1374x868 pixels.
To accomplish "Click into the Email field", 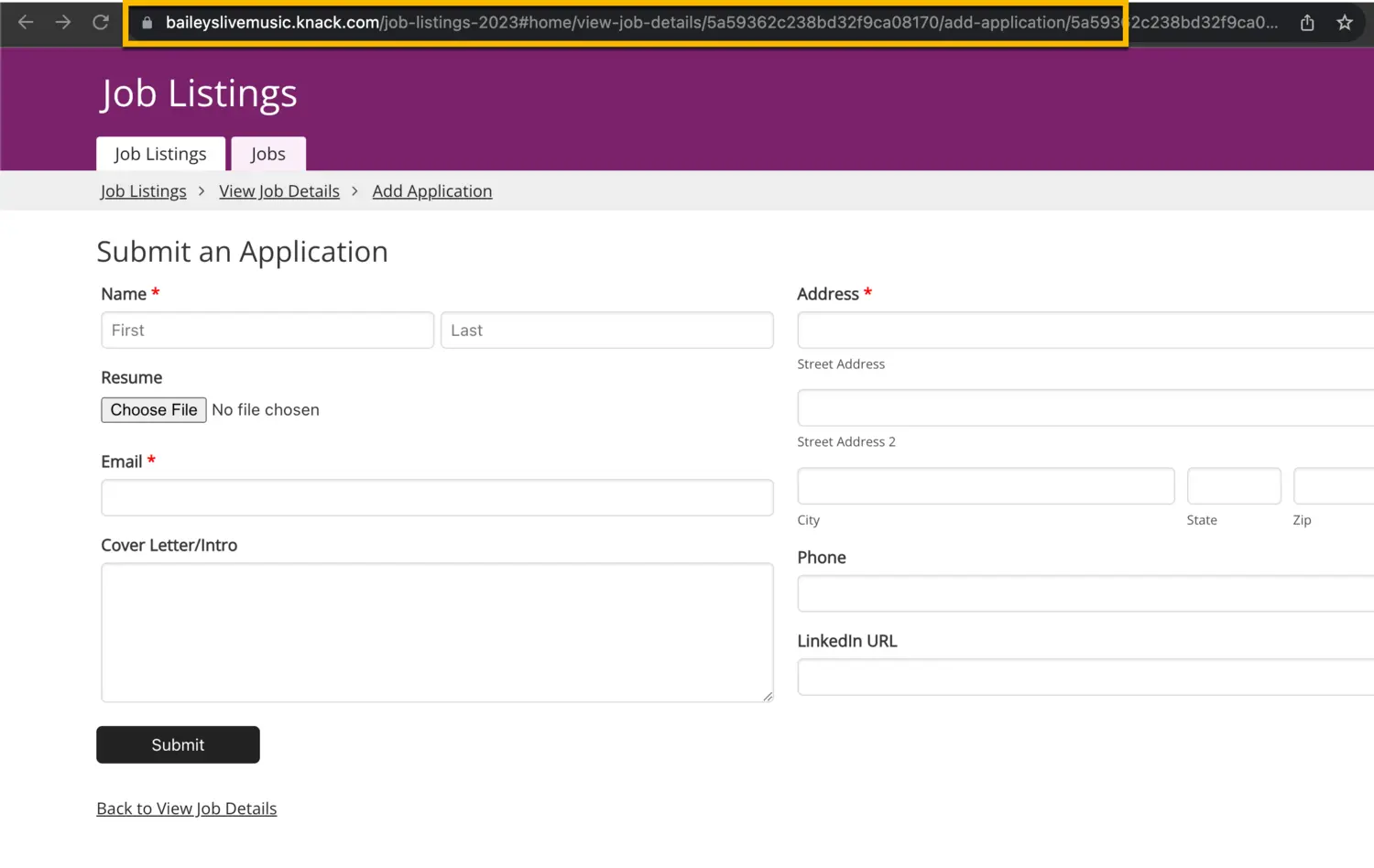I will (437, 497).
